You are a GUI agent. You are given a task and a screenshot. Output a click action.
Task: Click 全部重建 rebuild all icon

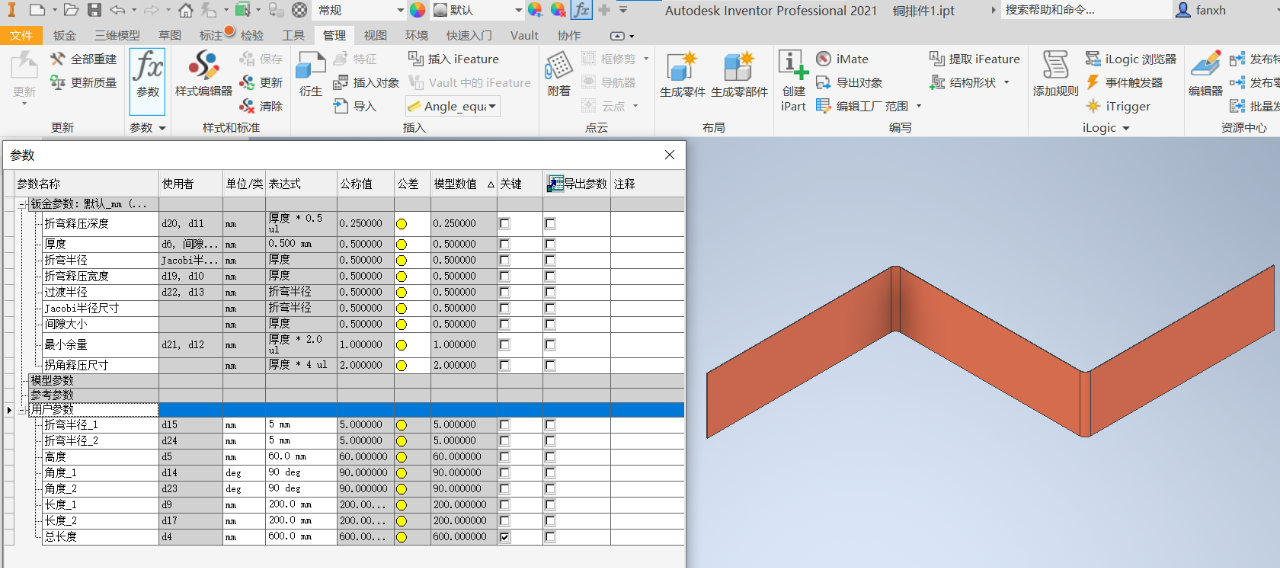pyautogui.click(x=58, y=60)
